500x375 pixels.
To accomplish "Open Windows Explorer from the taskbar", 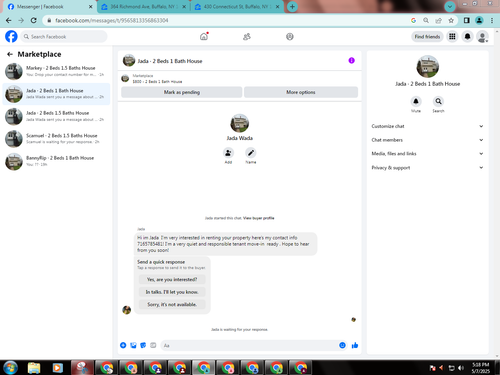I will point(34,368).
